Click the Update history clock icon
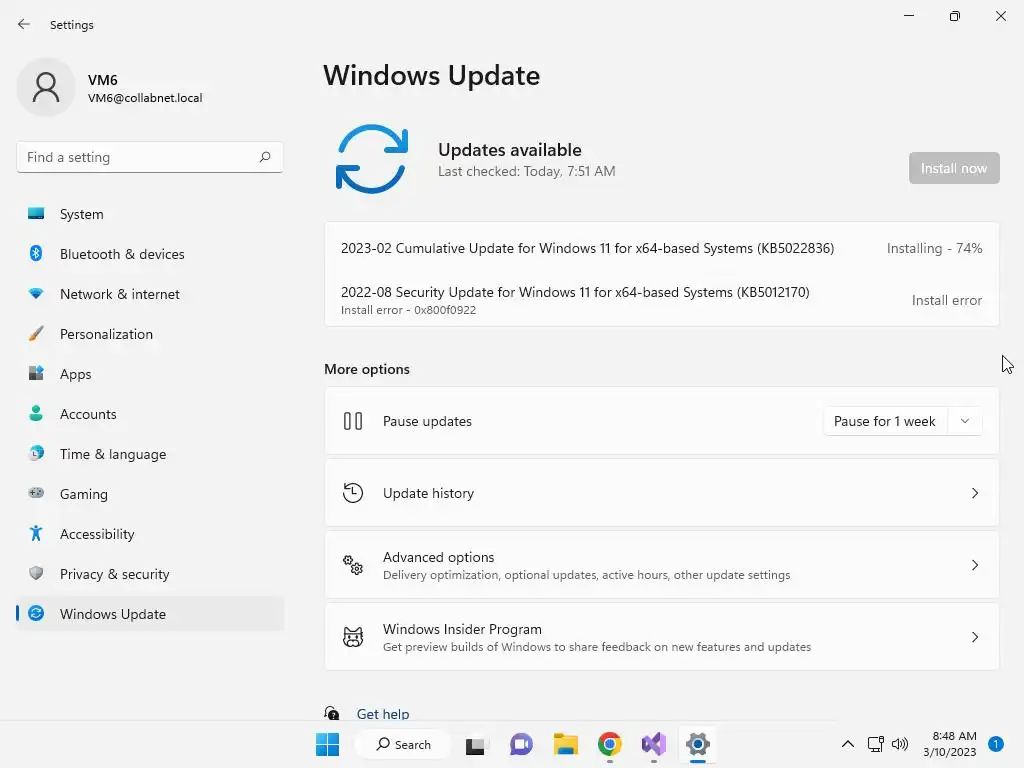1024x768 pixels. (353, 493)
